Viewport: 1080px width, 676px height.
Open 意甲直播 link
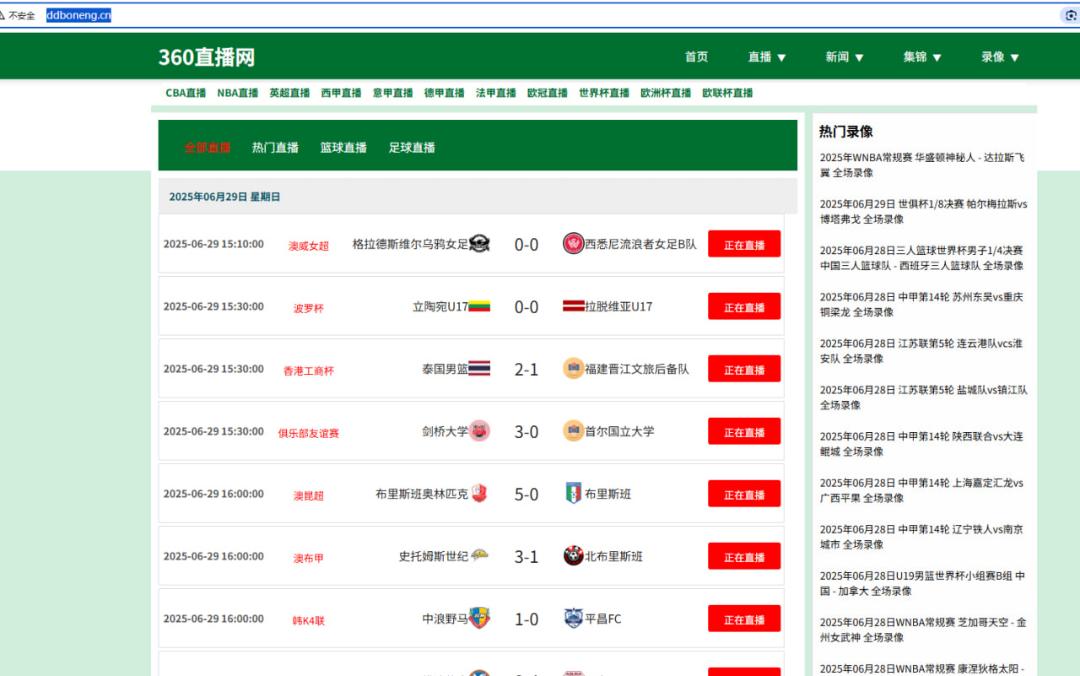[x=393, y=93]
